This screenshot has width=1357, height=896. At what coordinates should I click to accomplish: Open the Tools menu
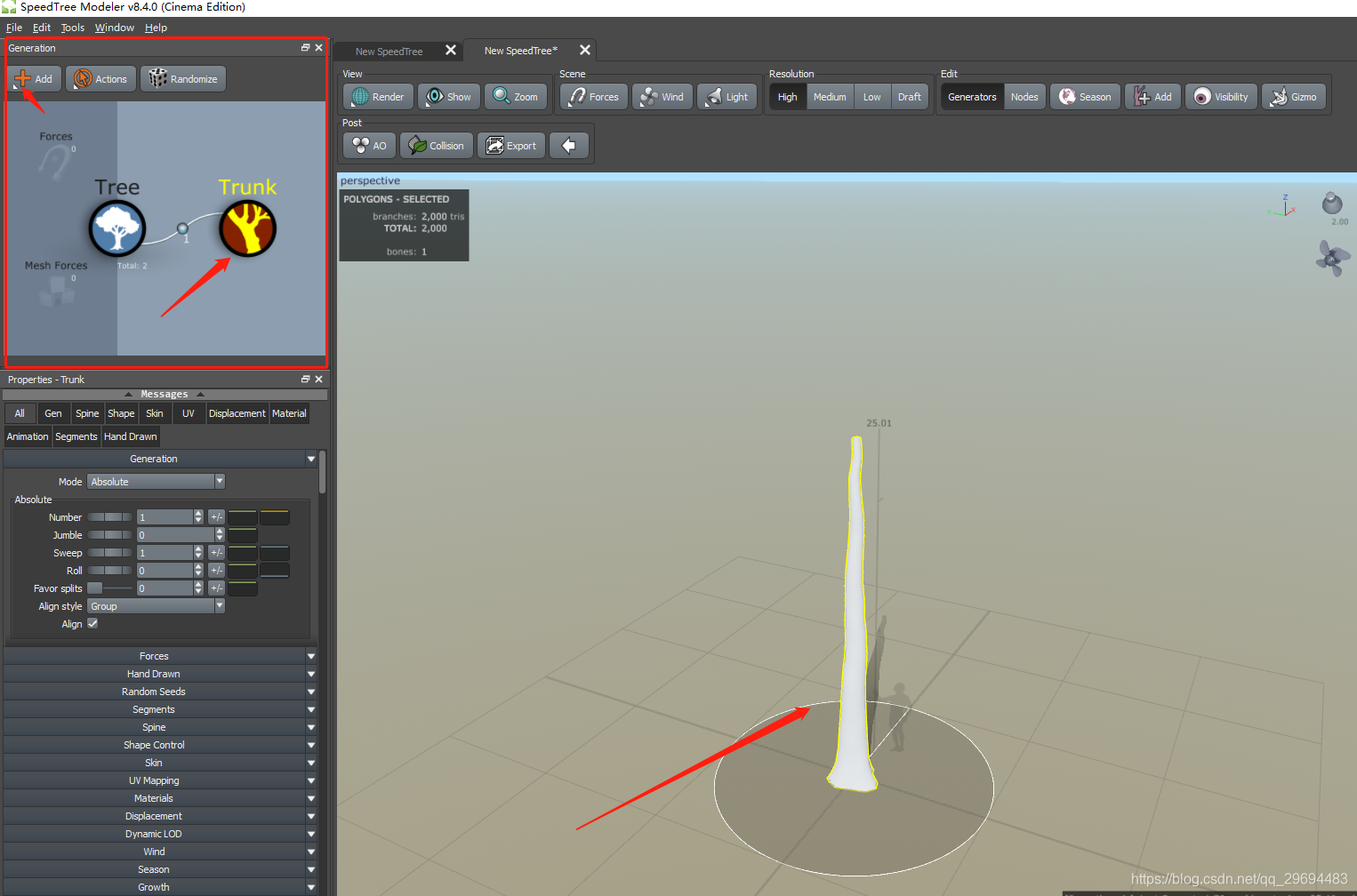pos(73,28)
